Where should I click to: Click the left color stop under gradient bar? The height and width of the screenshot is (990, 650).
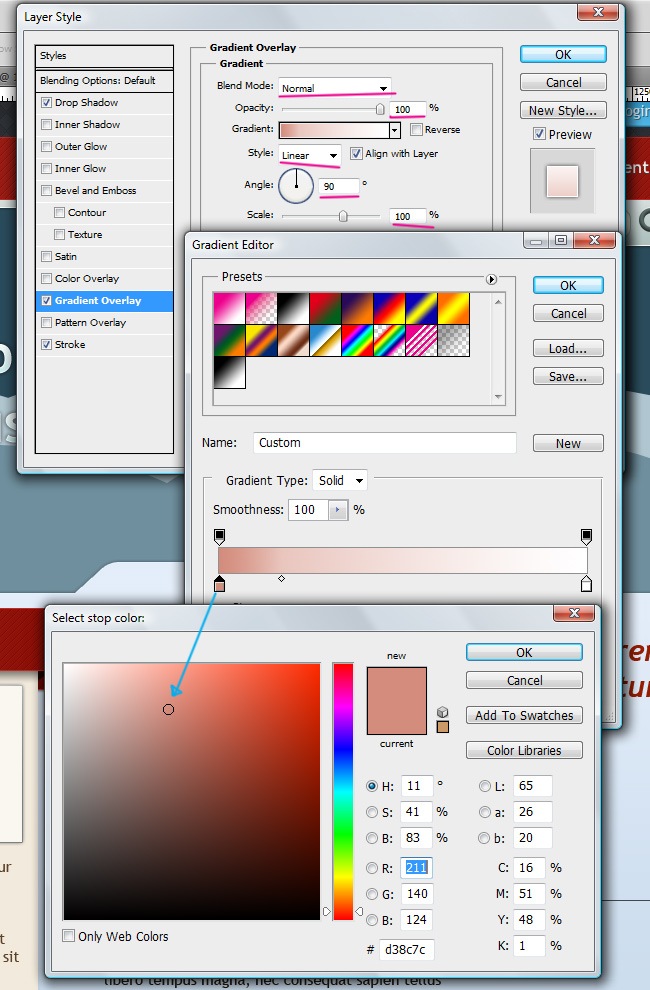(220, 584)
